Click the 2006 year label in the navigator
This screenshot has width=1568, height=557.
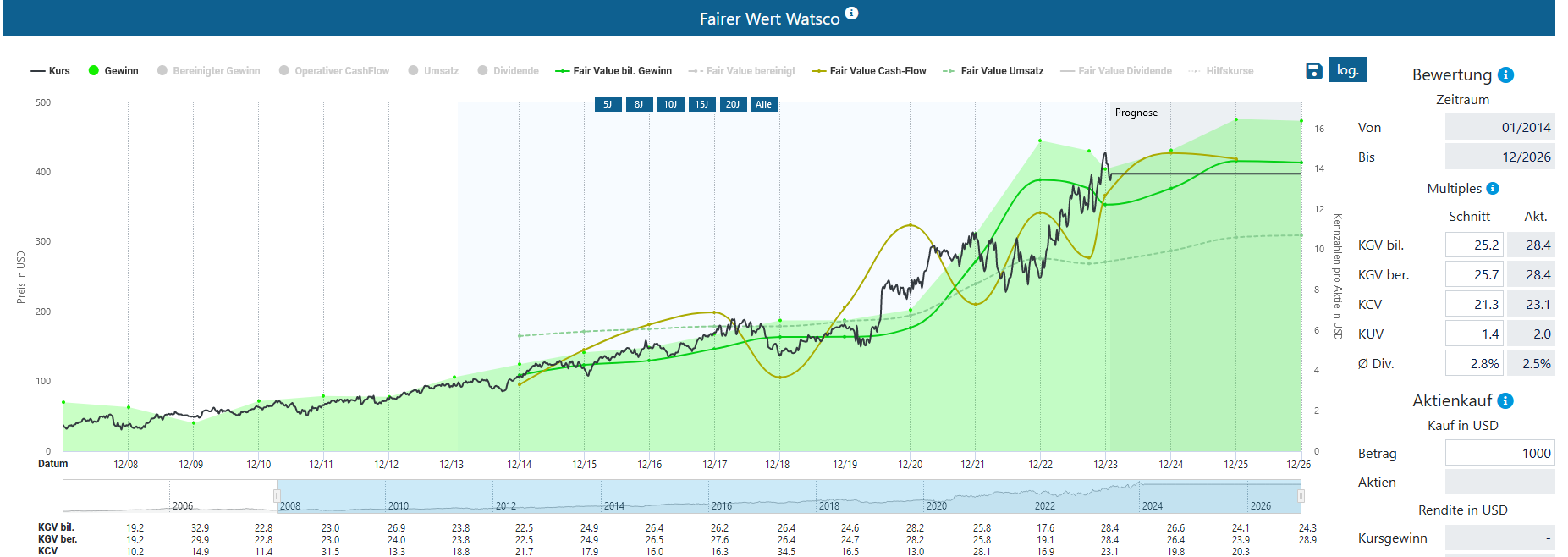click(183, 506)
